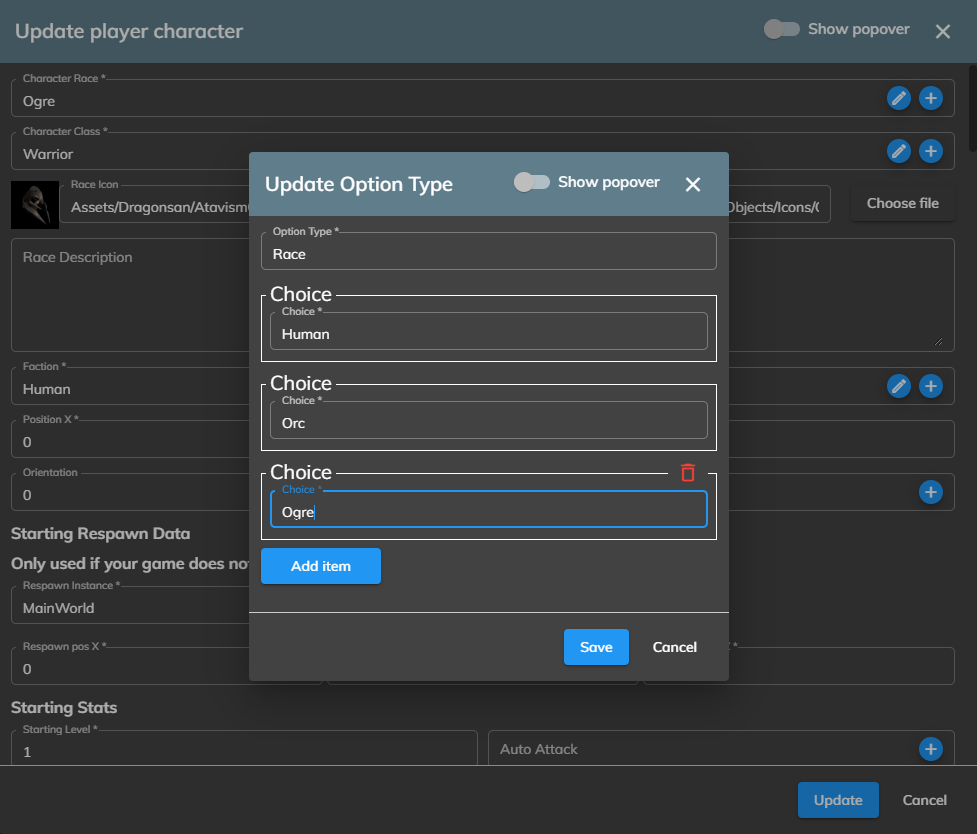Image resolution: width=977 pixels, height=834 pixels.
Task: Click Save in the Option Type dialog
Action: click(x=596, y=647)
